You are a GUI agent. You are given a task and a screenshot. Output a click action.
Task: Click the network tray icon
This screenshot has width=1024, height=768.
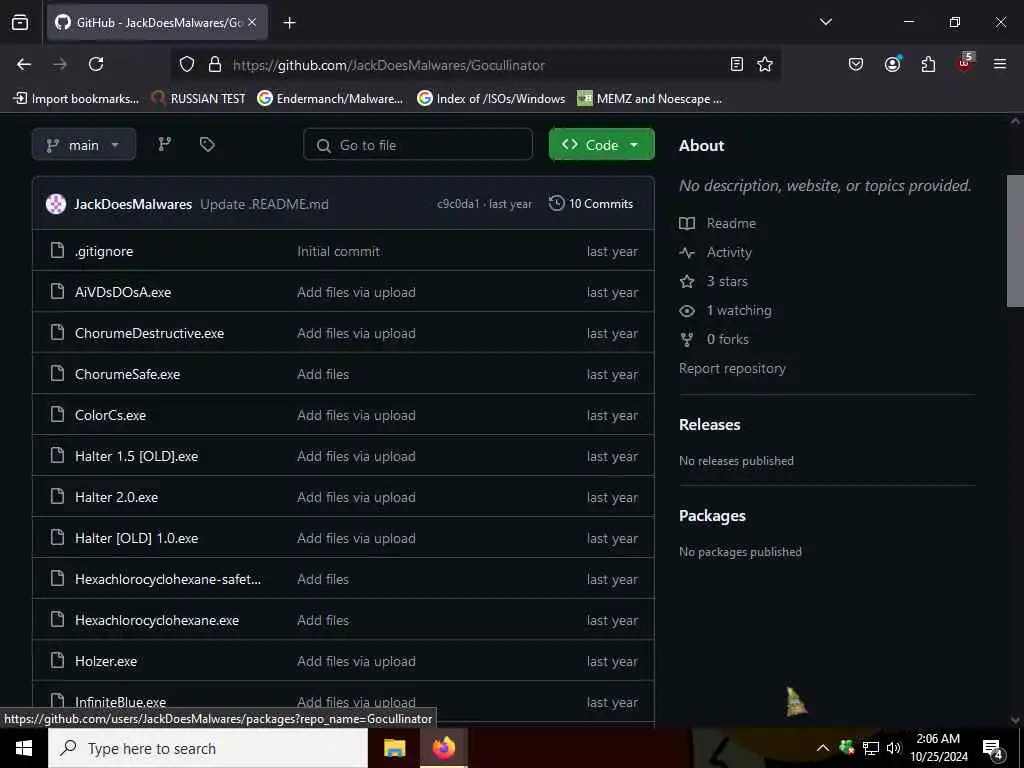871,748
